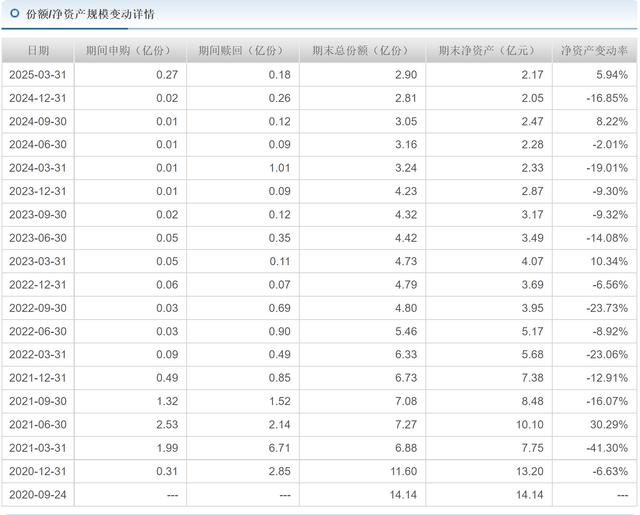Select the date cell 2023-12-31
The height and width of the screenshot is (515, 640).
(x=38, y=191)
